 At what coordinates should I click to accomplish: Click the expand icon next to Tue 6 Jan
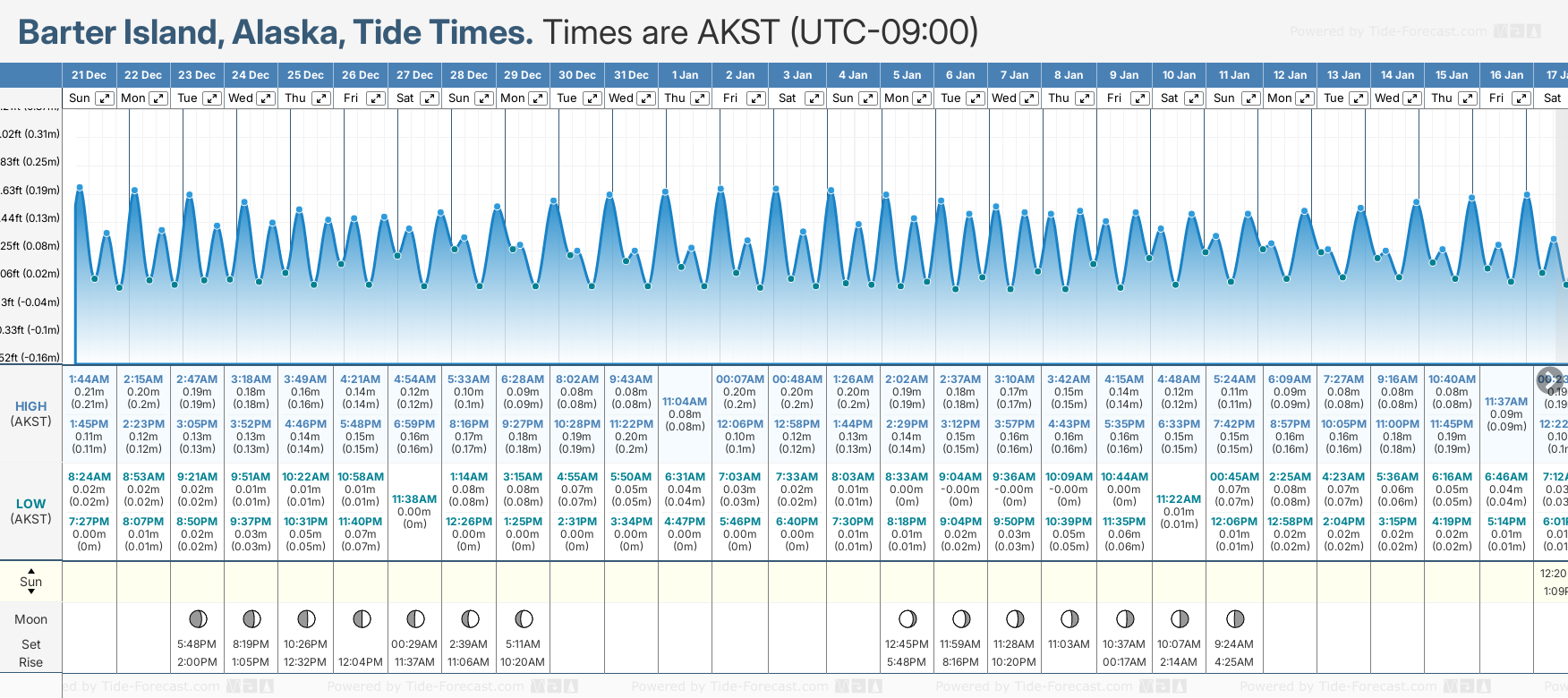click(976, 98)
